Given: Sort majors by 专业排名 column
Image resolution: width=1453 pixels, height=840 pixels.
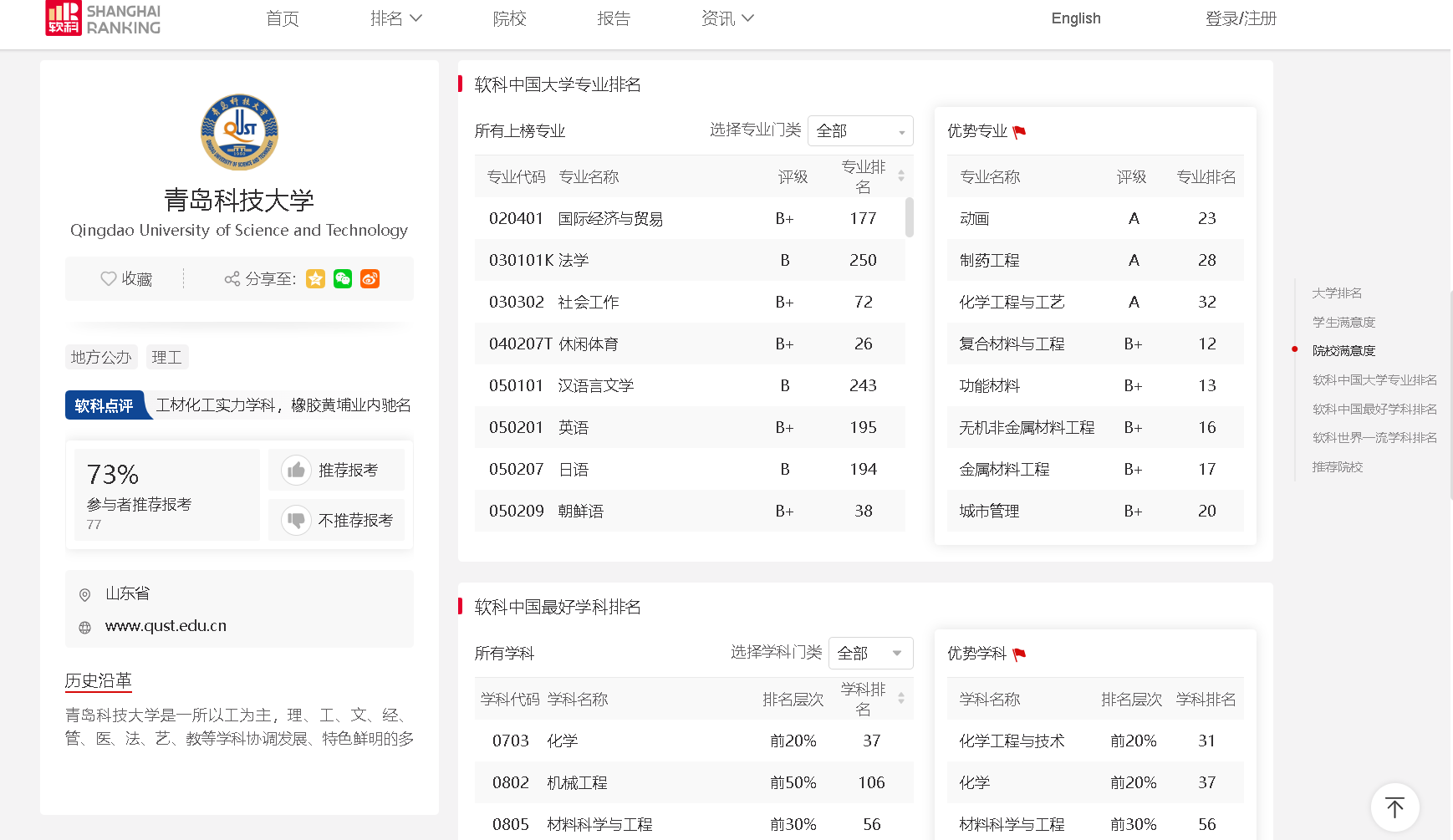Looking at the screenshot, I should pyautogui.click(x=901, y=176).
